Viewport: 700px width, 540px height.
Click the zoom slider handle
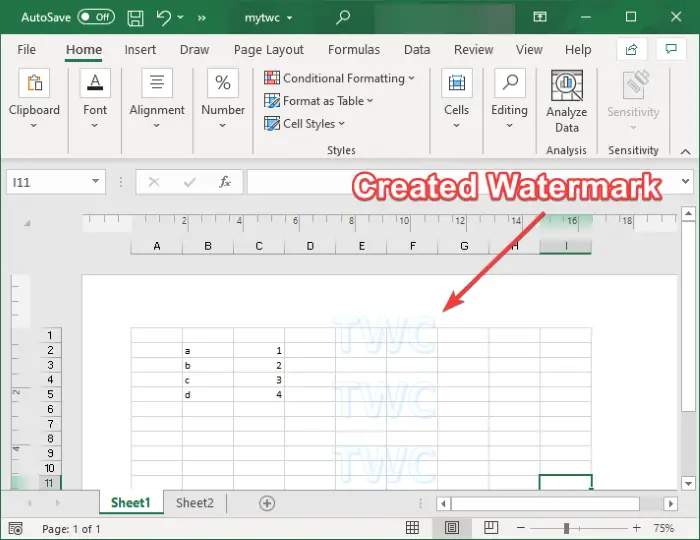(566, 528)
